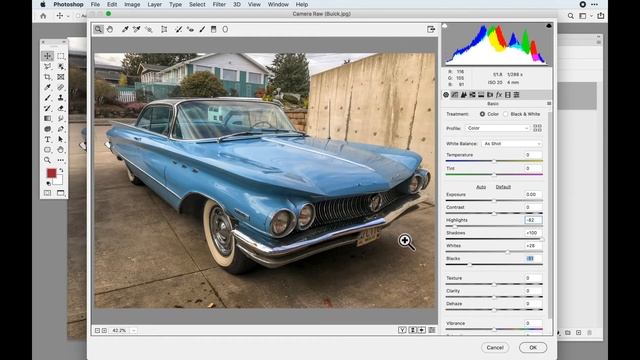Toggle between current settings and defaults
The height and width of the screenshot is (360, 640).
click(432, 330)
